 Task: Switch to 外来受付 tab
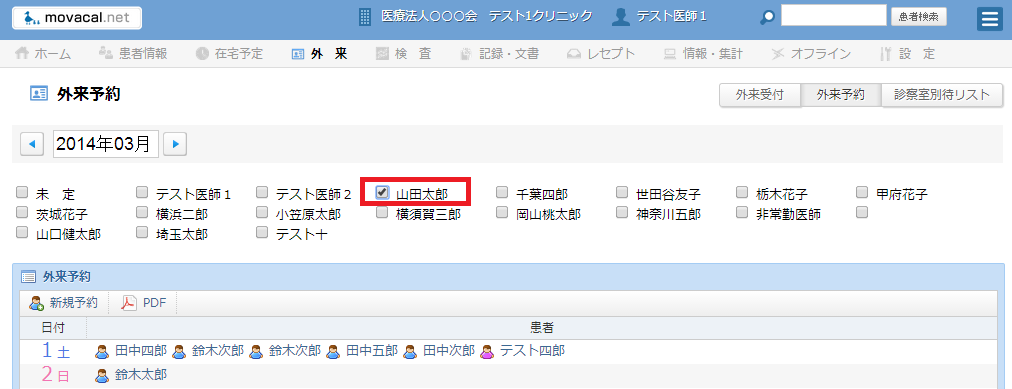760,95
